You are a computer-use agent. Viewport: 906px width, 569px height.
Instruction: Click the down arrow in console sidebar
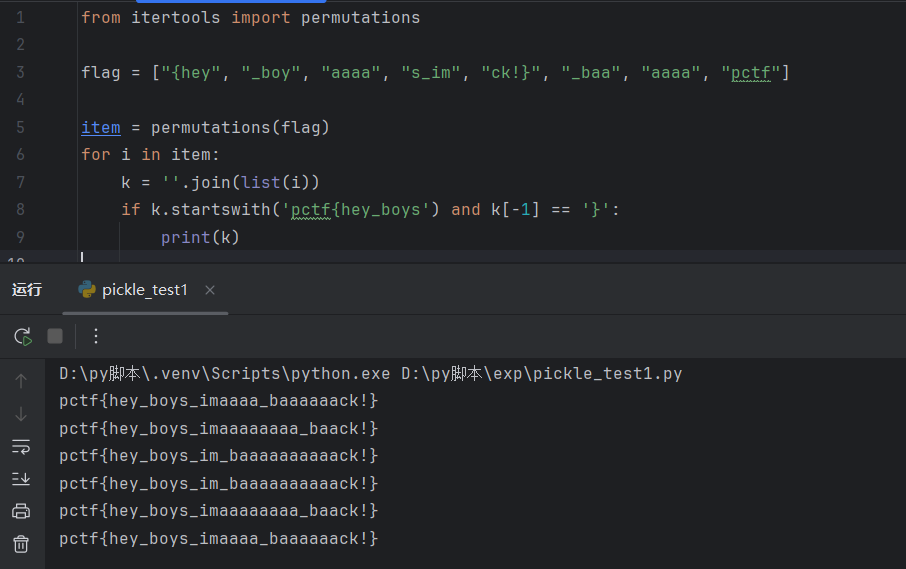21,414
